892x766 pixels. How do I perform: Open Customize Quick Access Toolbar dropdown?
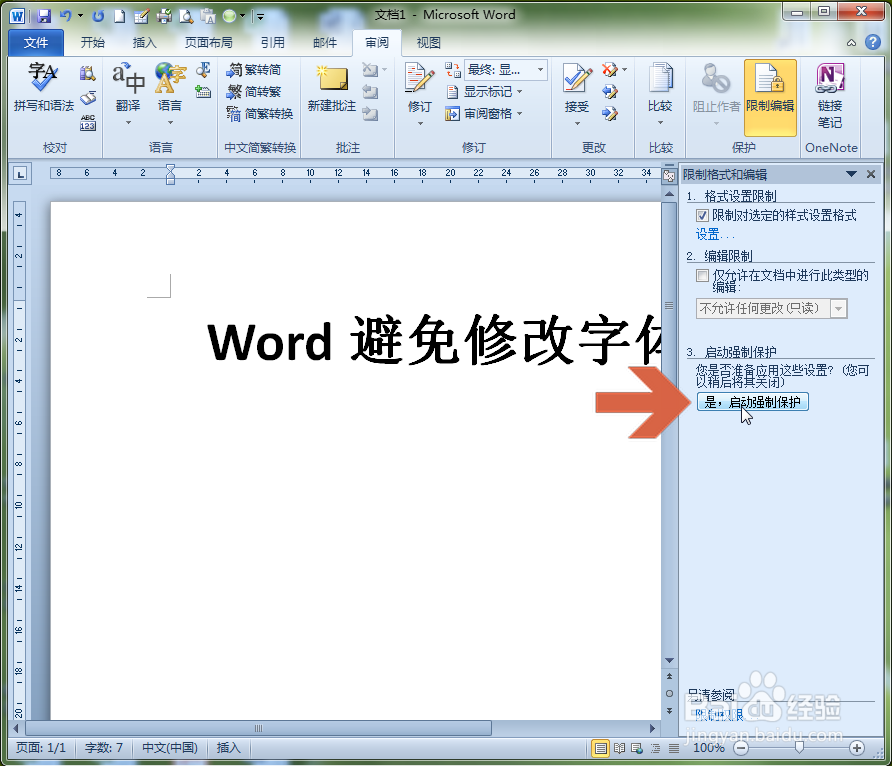(260, 16)
